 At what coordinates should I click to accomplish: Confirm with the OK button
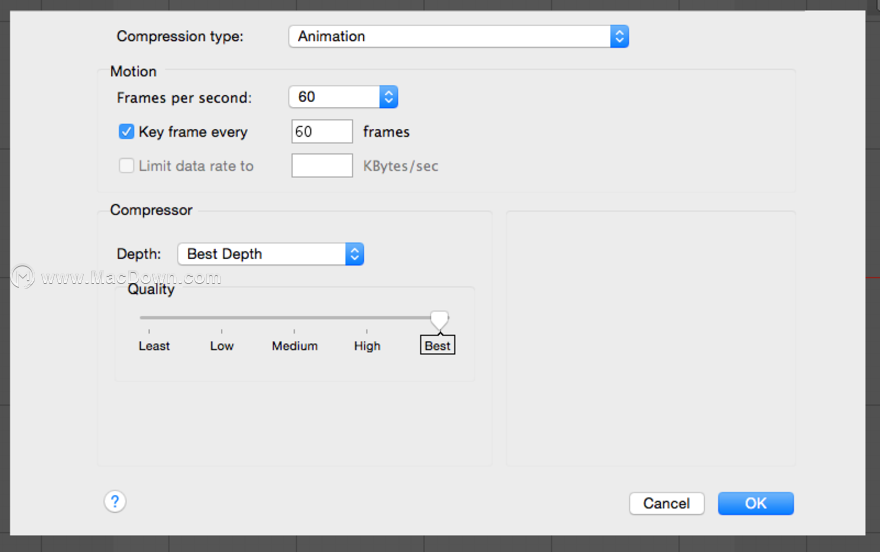pos(756,503)
